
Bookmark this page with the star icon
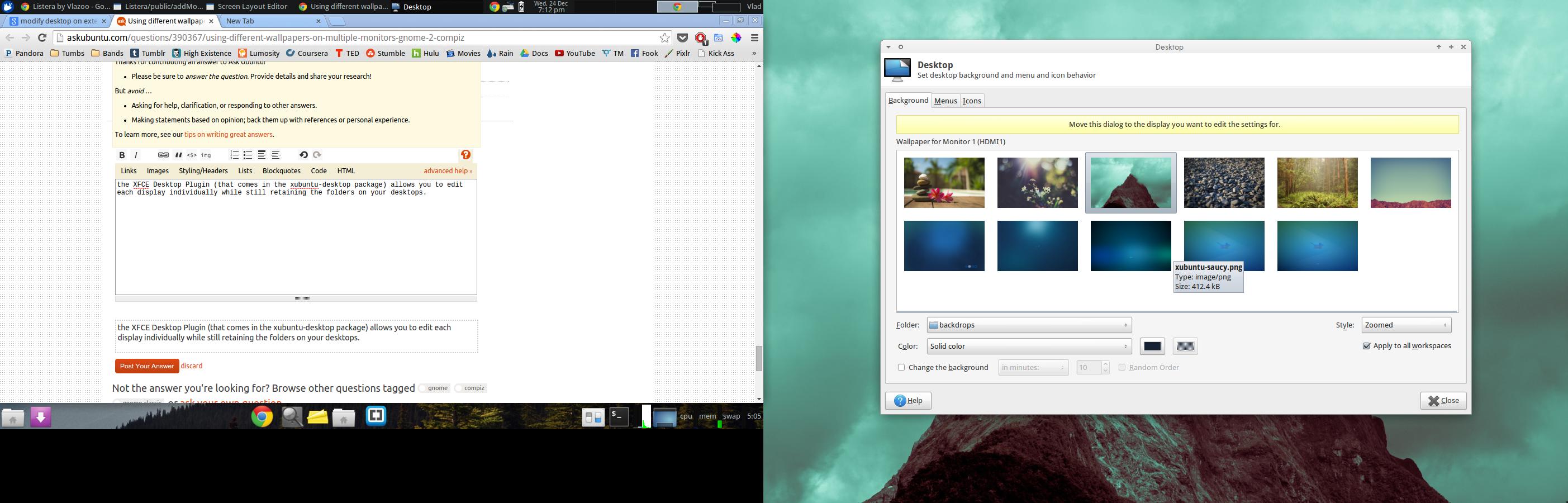(665, 38)
